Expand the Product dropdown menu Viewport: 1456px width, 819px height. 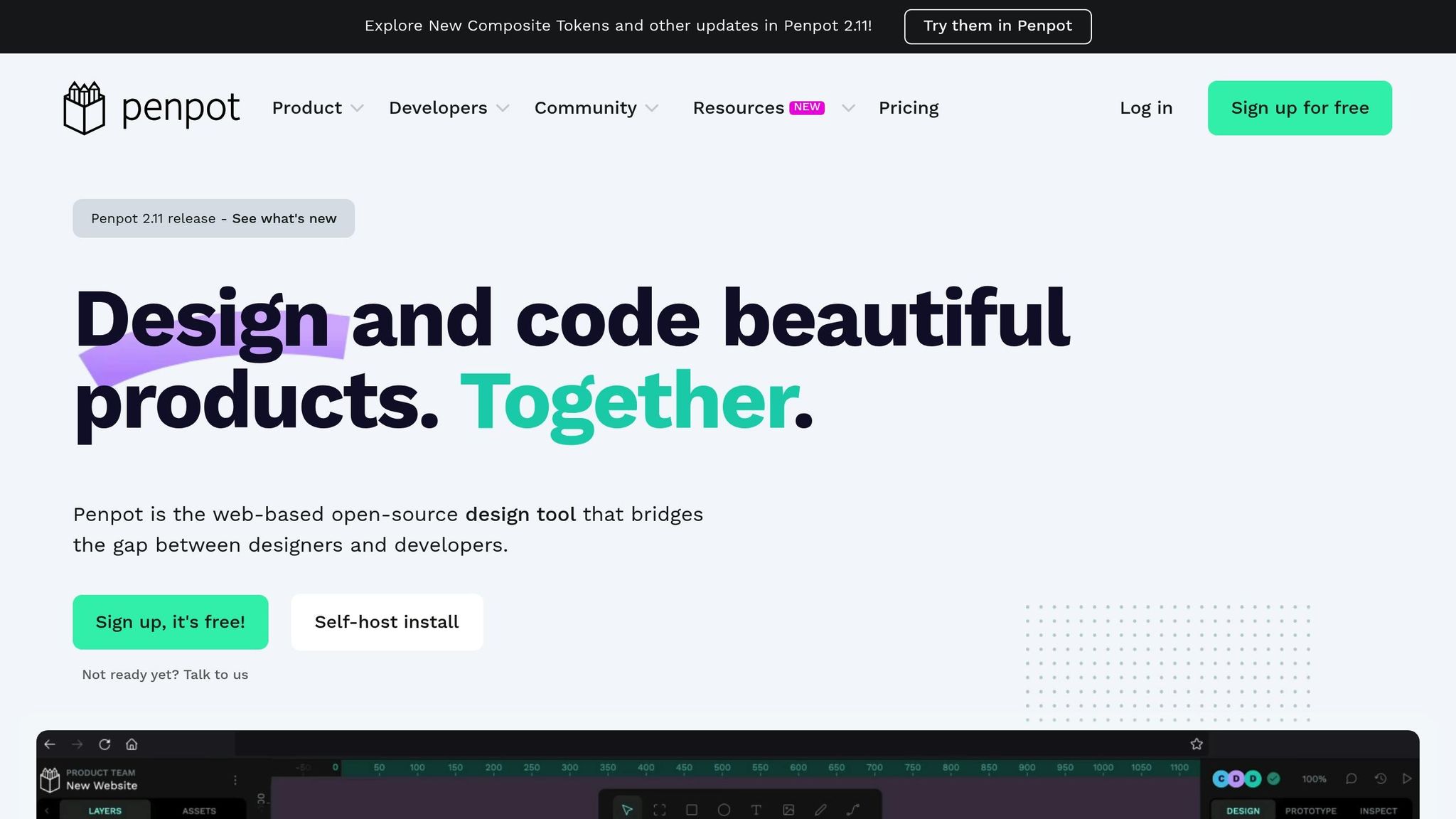[317, 108]
